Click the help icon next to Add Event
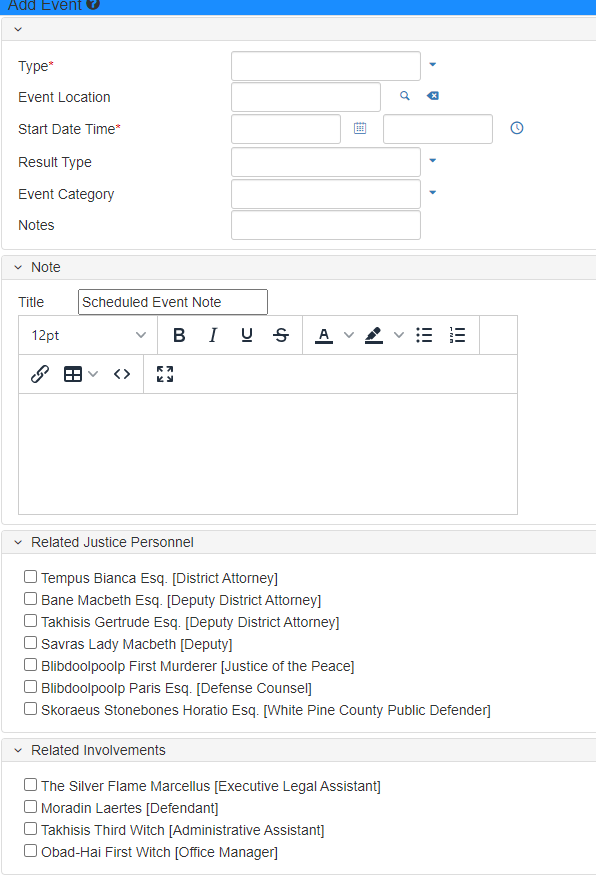The height and width of the screenshot is (880, 596). 93,4
